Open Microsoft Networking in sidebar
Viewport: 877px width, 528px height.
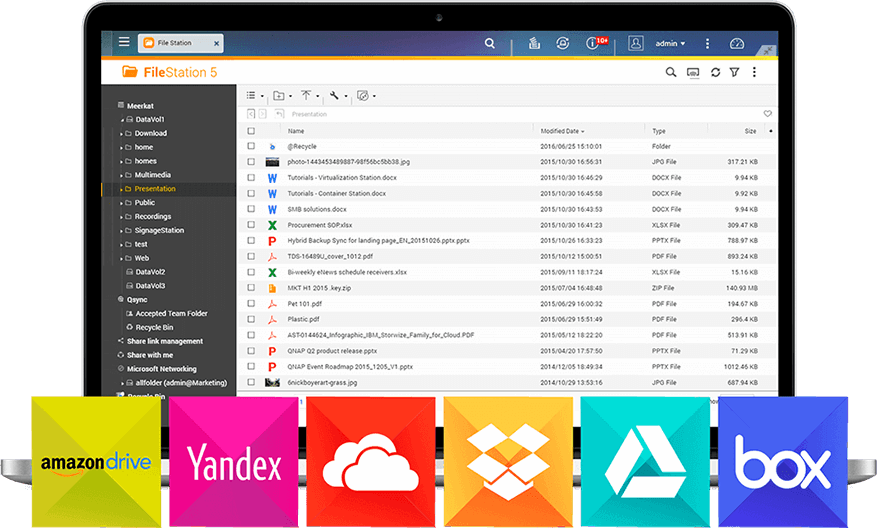point(161,369)
